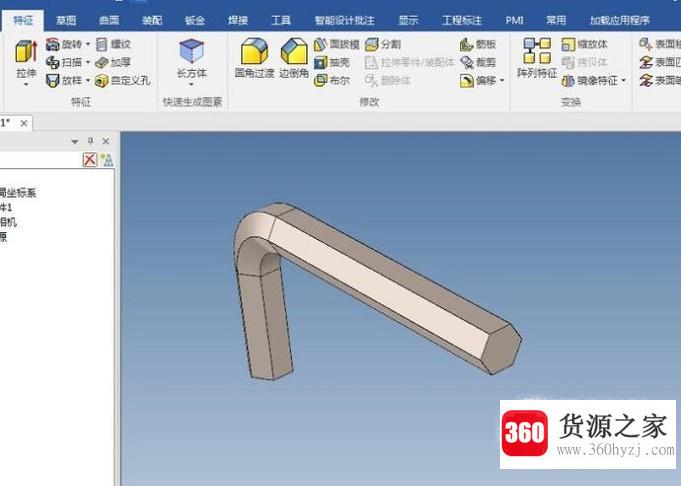Click the first 表面 tool icon at ribbon's right edge

pyautogui.click(x=646, y=44)
